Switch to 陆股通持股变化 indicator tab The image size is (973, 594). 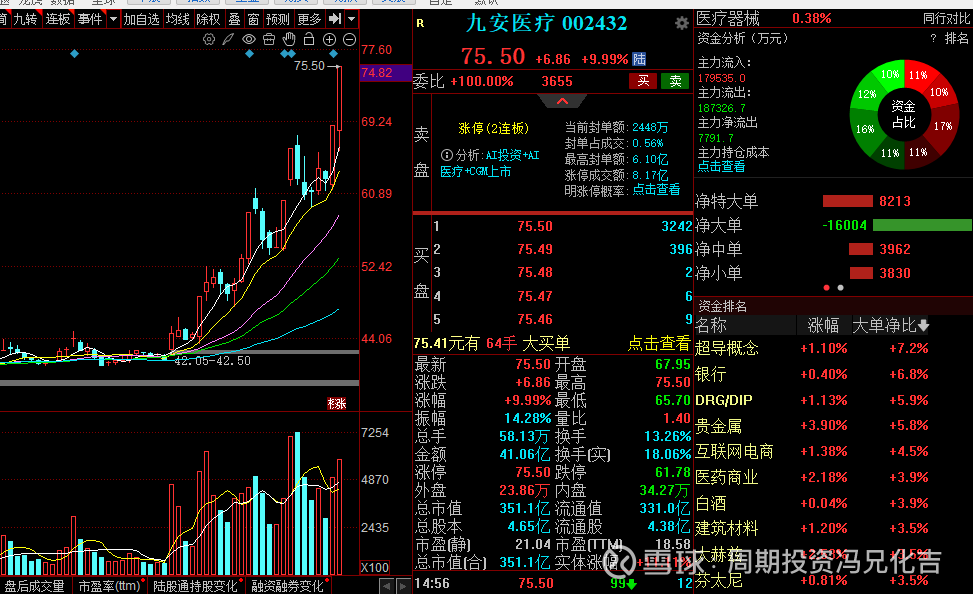[x=195, y=586]
